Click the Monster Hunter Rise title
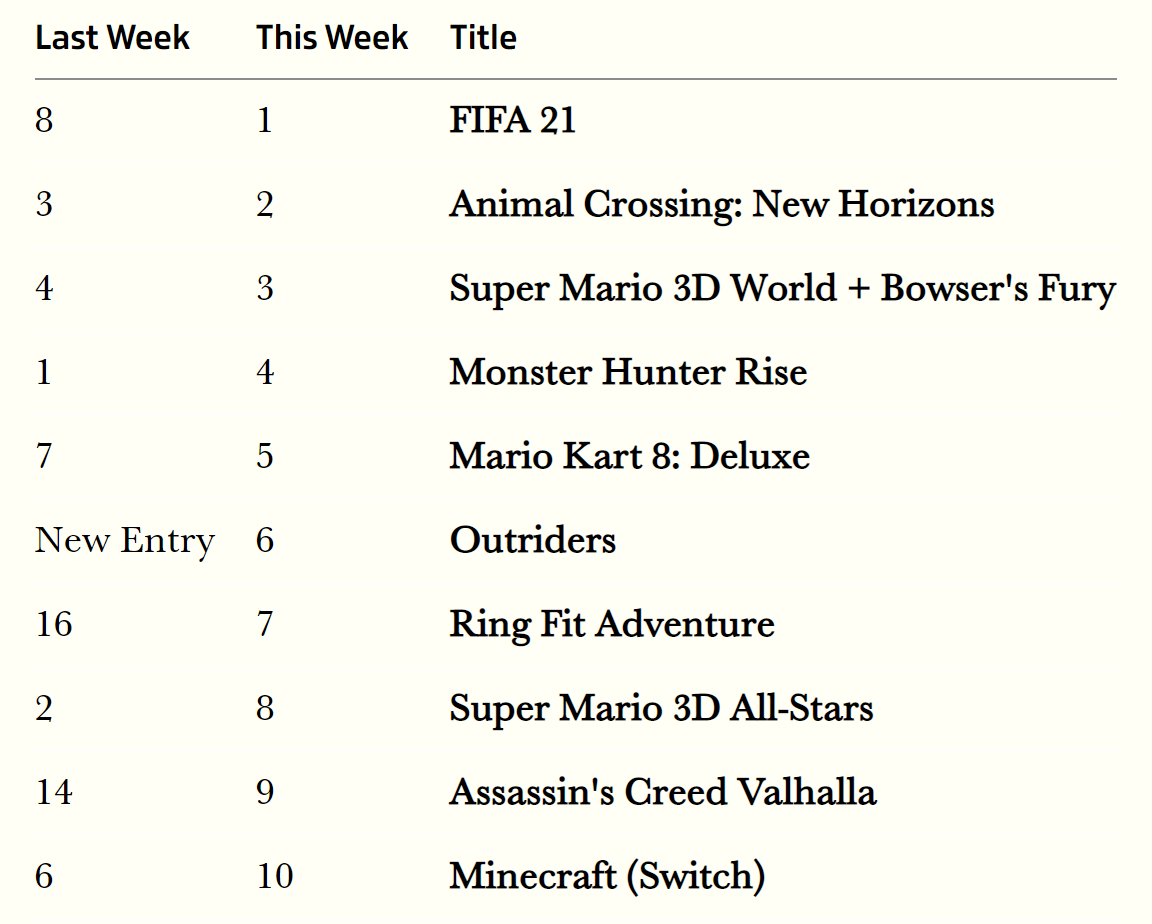The height and width of the screenshot is (924, 1152). (x=628, y=372)
